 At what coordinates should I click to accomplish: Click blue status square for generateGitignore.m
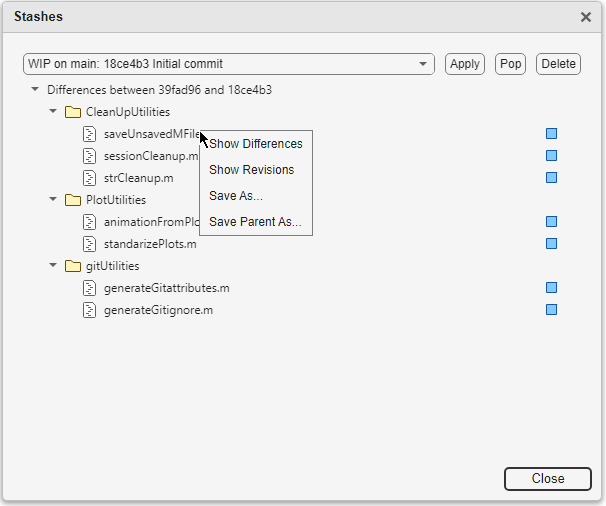tap(551, 310)
